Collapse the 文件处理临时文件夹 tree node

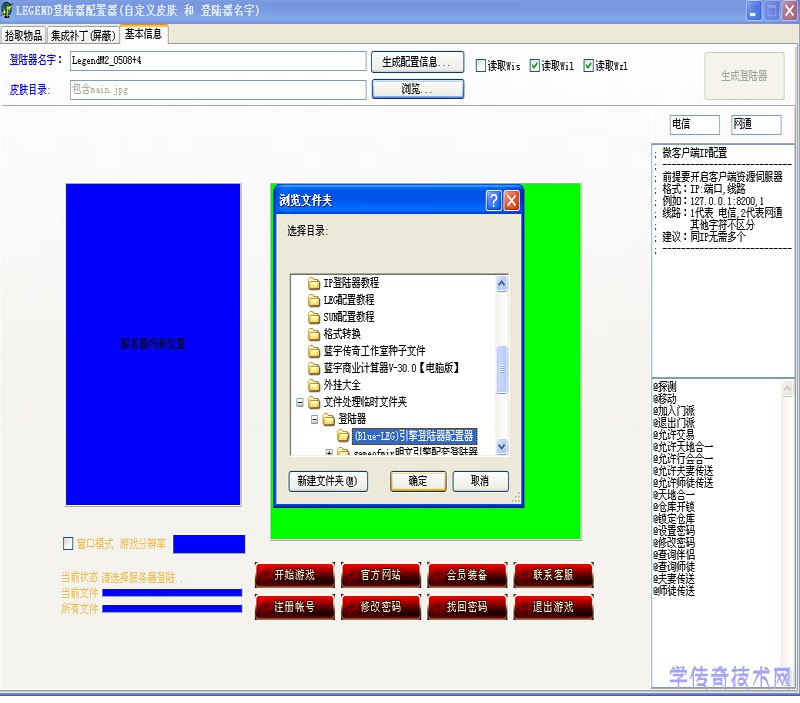299,402
